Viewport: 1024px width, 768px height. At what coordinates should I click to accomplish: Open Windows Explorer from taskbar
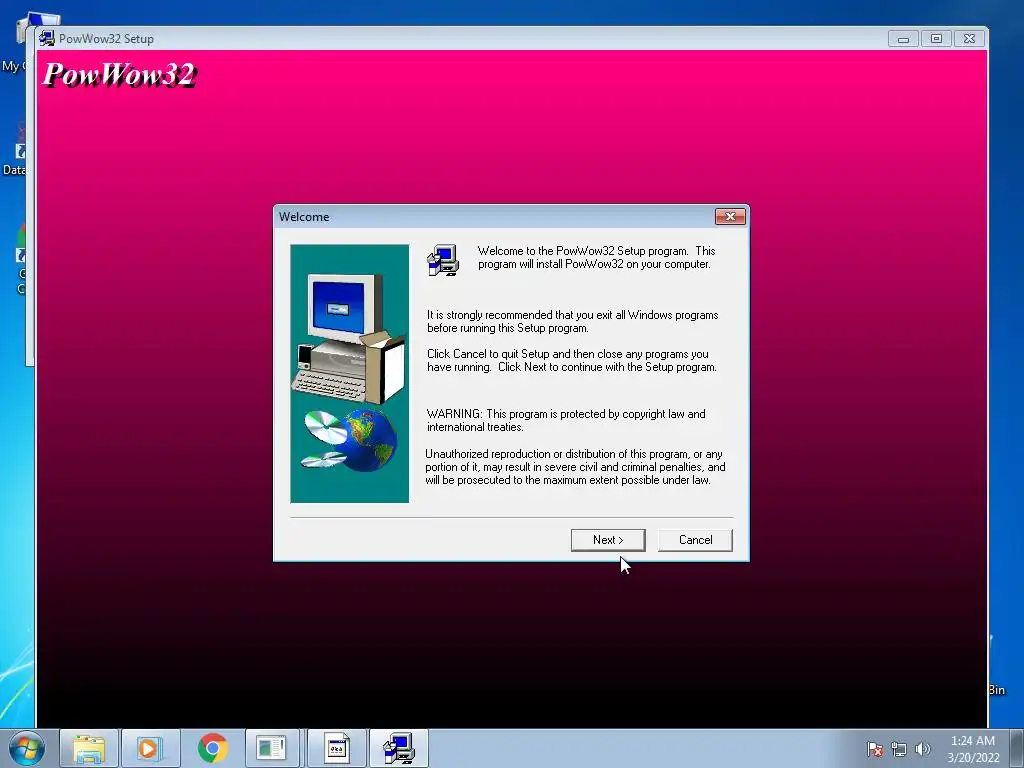click(89, 748)
